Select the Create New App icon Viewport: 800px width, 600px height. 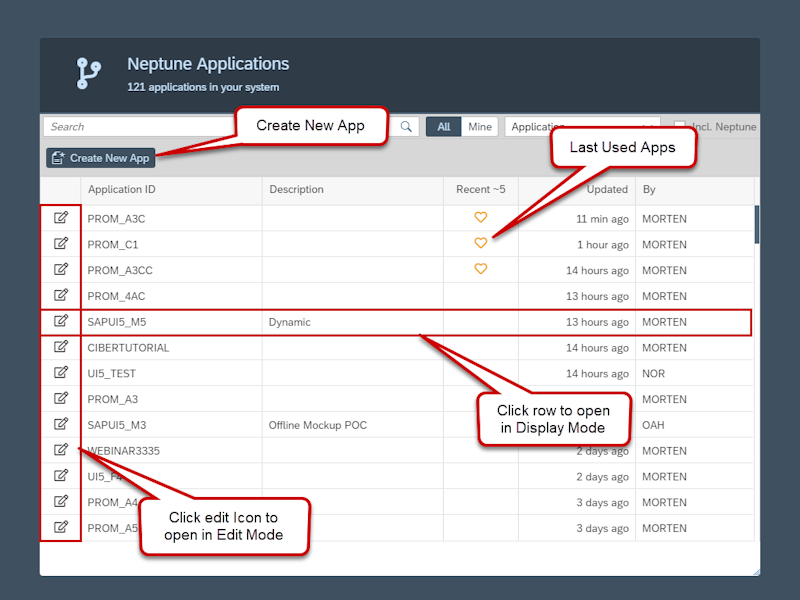point(58,157)
